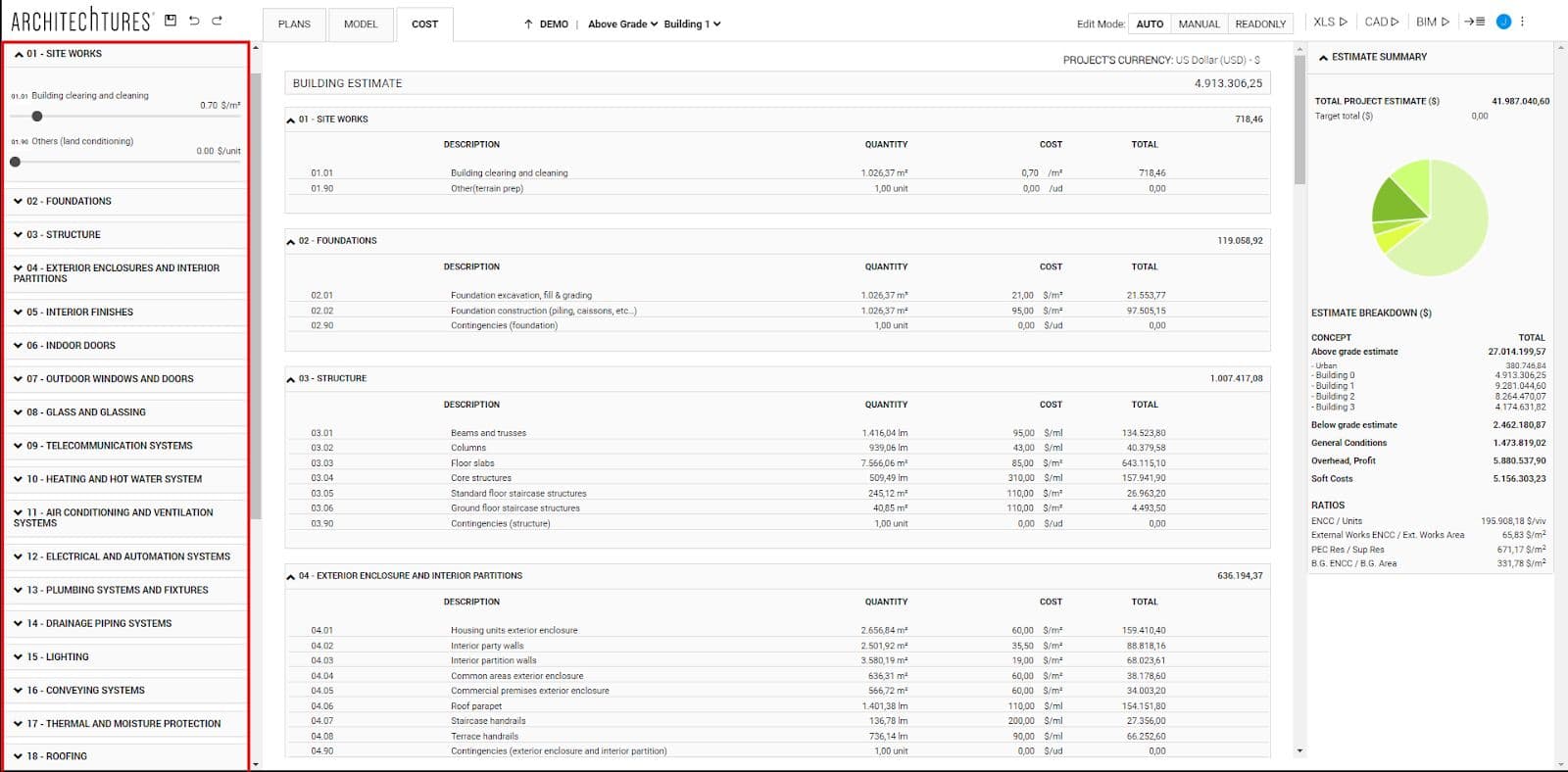Collapse the Estimate Summary panel
This screenshot has height=772, width=1568.
point(1323,58)
